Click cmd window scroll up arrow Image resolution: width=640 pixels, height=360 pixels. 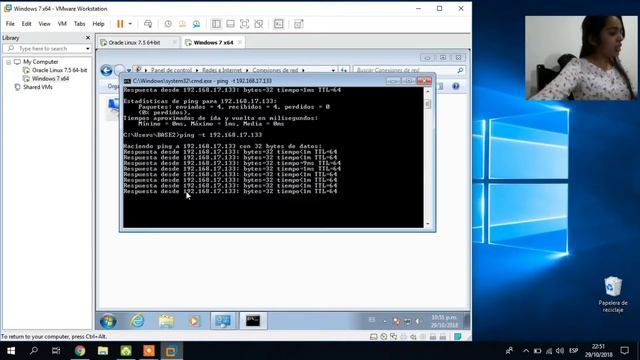point(428,91)
